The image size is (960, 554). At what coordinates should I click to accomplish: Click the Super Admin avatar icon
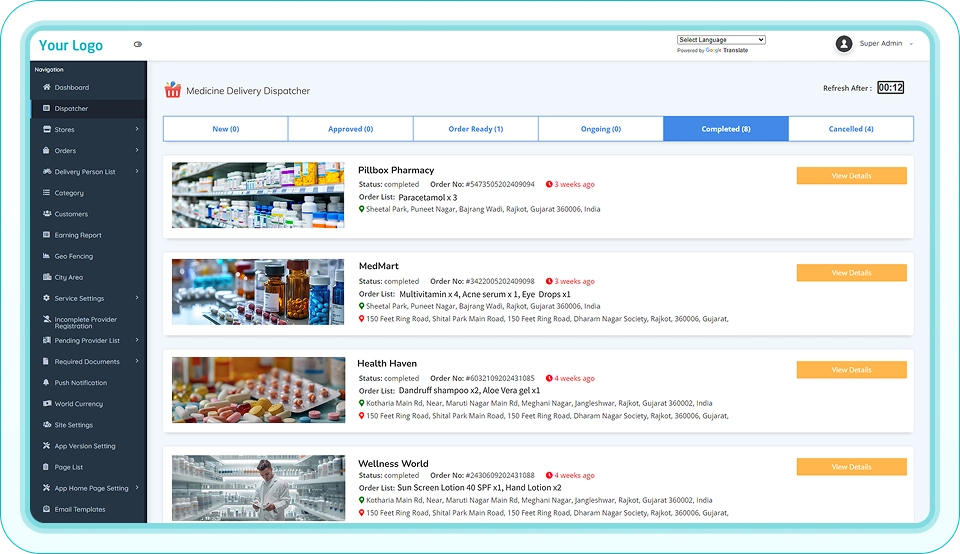[844, 43]
